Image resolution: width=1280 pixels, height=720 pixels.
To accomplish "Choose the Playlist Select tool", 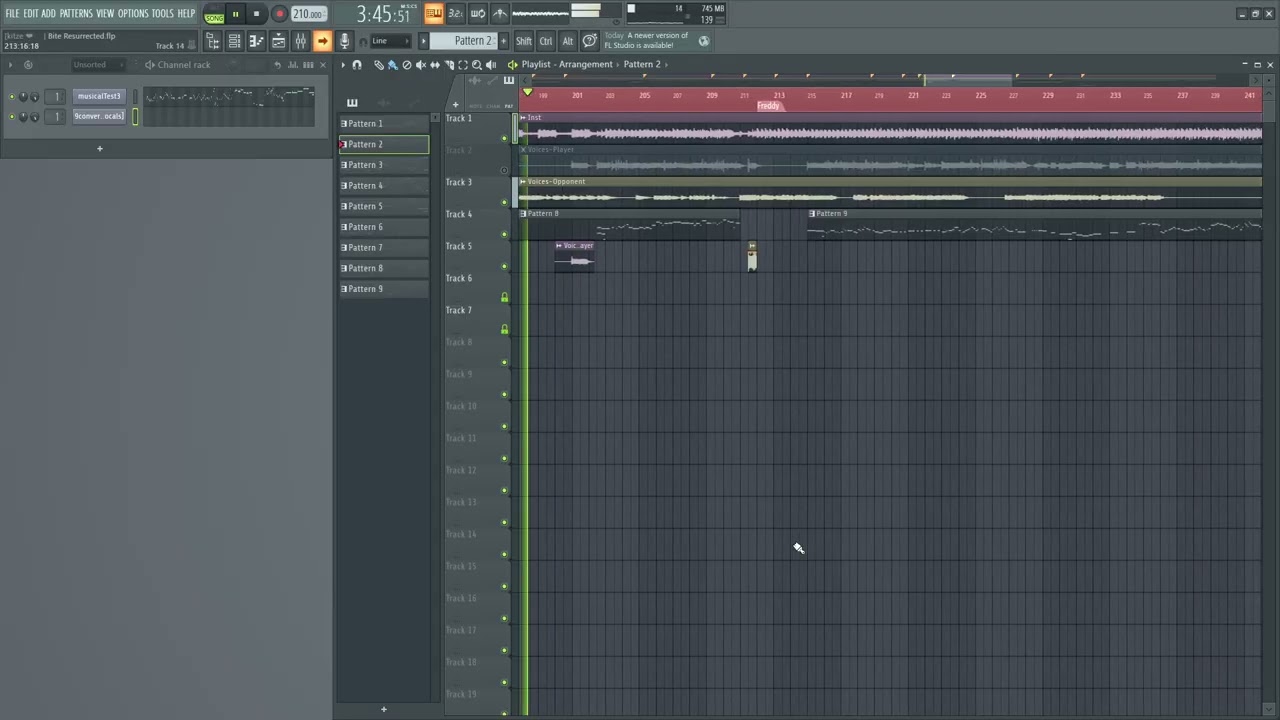I will pos(463,65).
